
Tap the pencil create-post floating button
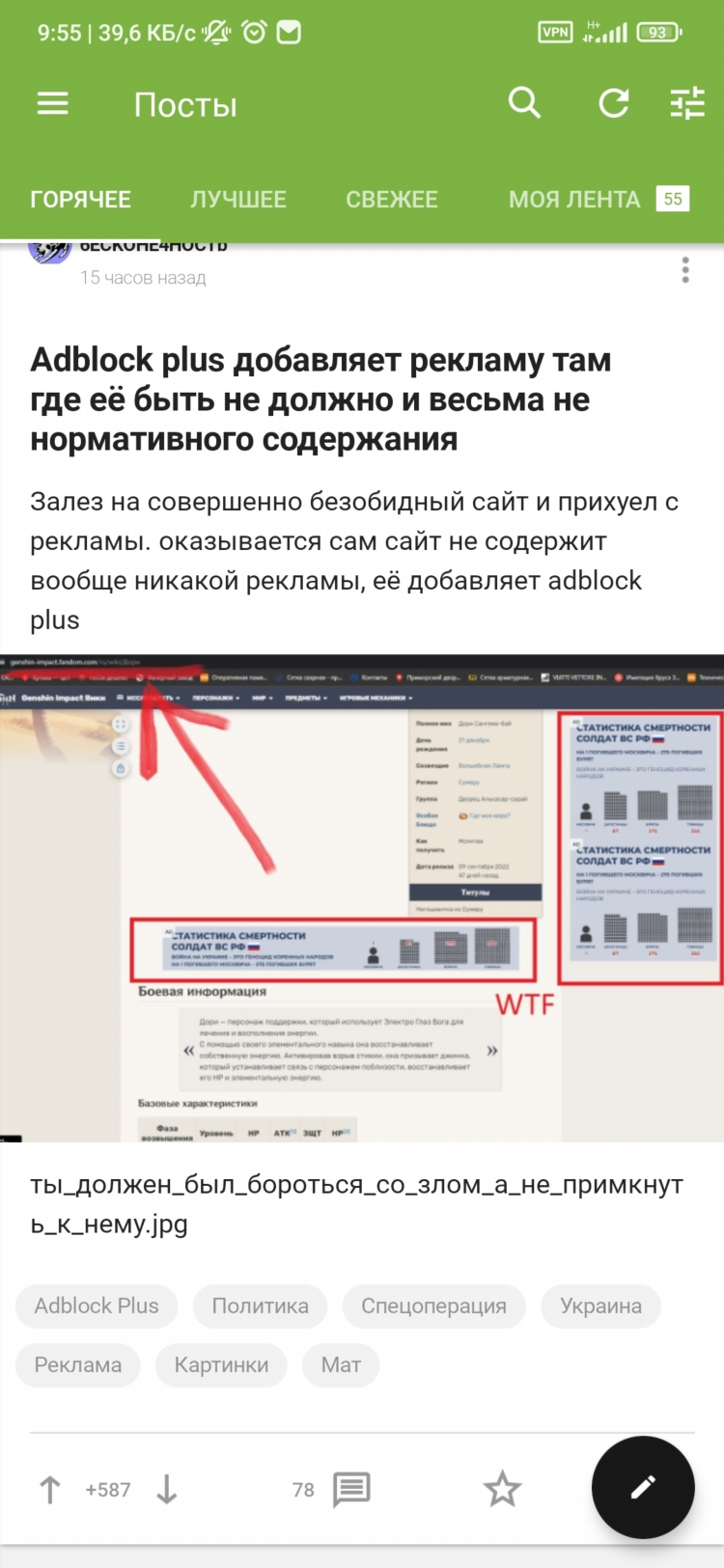643,1487
